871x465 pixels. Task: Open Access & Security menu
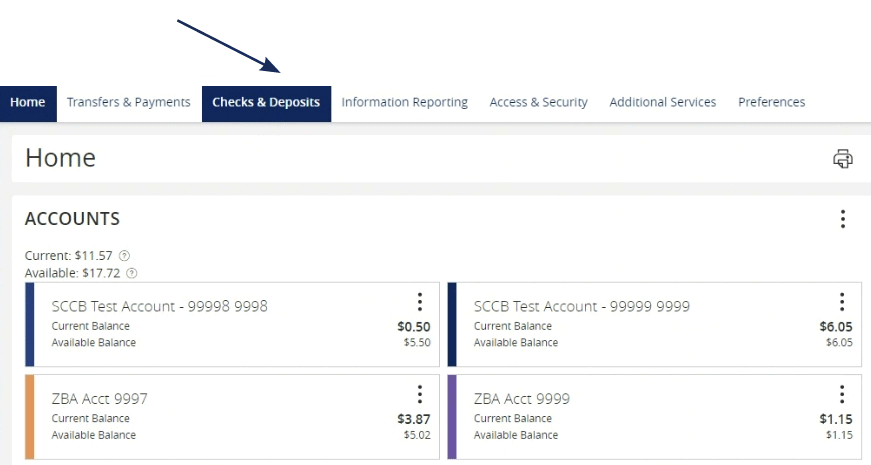[538, 102]
